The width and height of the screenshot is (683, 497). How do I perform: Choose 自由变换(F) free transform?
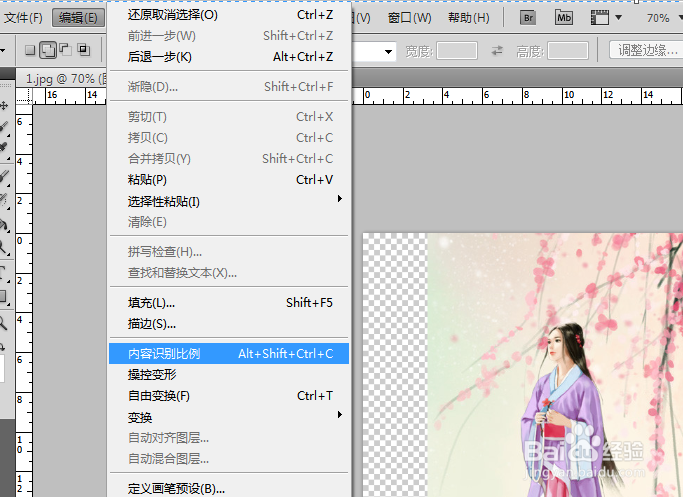point(229,396)
